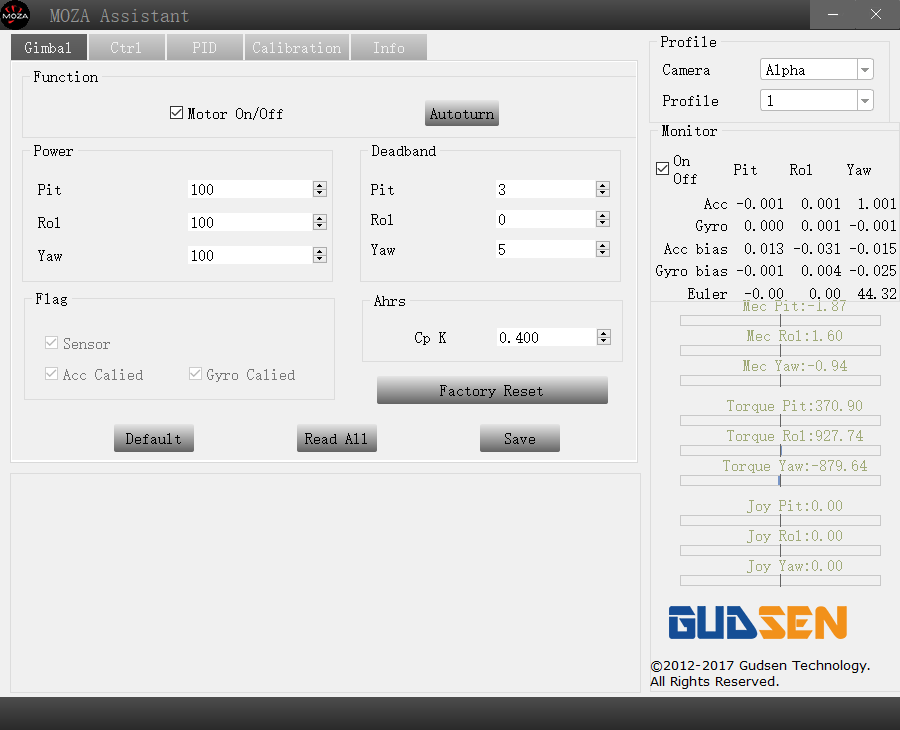The height and width of the screenshot is (730, 900).
Task: Click the Gudsen logo image
Action: coord(758,623)
